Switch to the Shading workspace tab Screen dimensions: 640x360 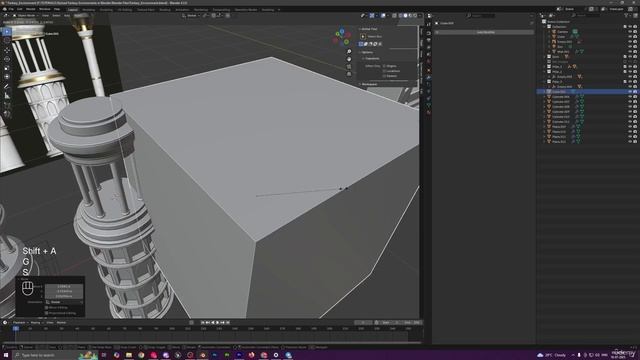click(x=165, y=9)
